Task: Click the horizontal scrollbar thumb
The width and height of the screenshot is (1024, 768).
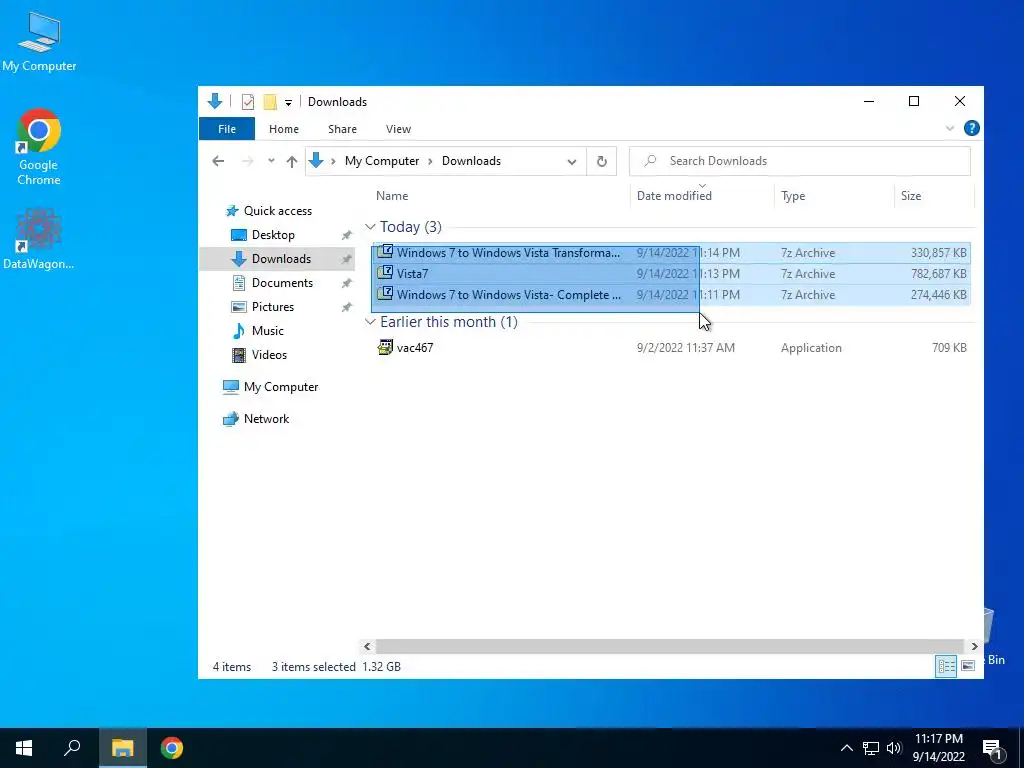Action: click(670, 646)
